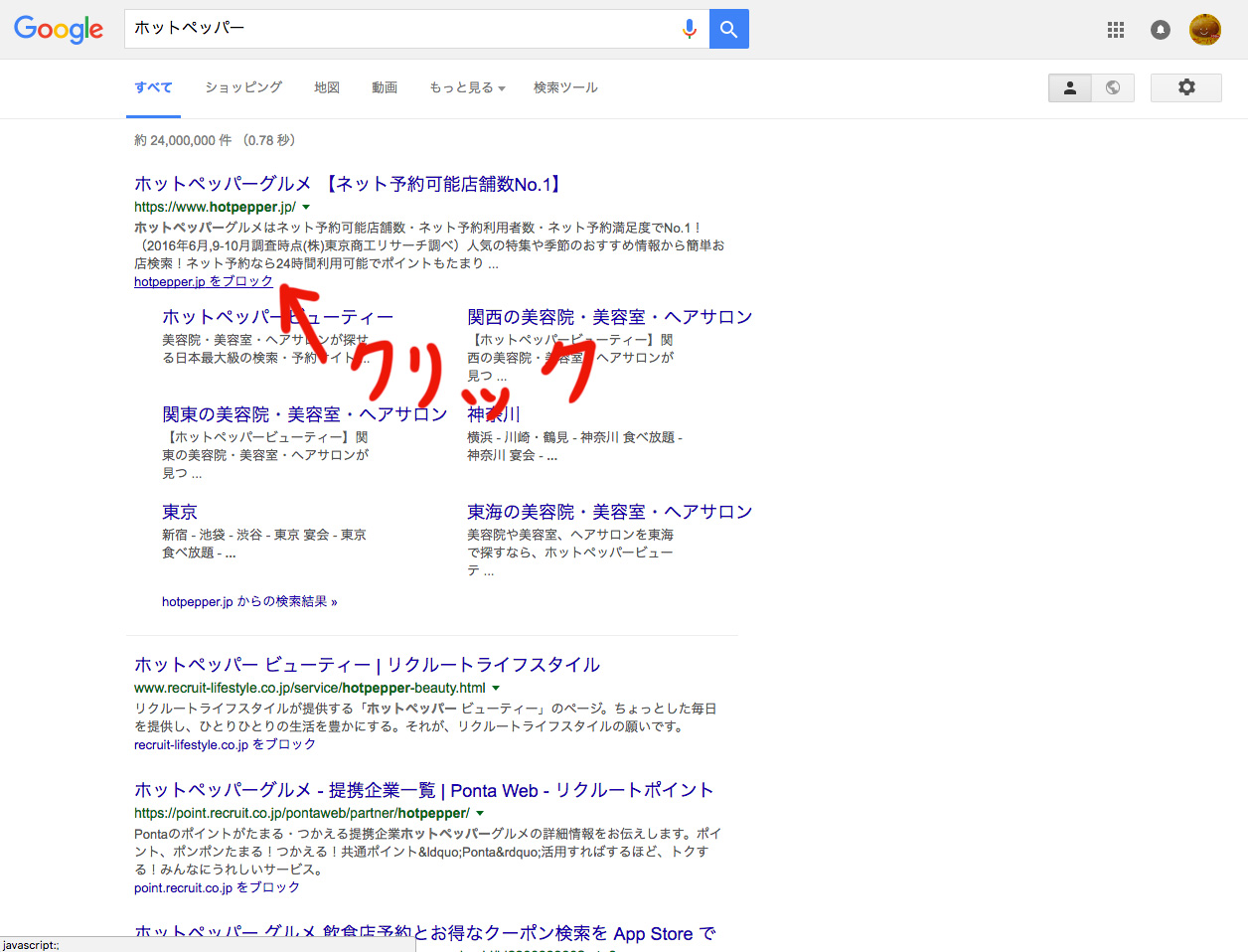Click the https://point.recruit.co.jp/pontaweb/partner/hotpepper/ URL text
The width and height of the screenshot is (1248, 952).
(302, 813)
